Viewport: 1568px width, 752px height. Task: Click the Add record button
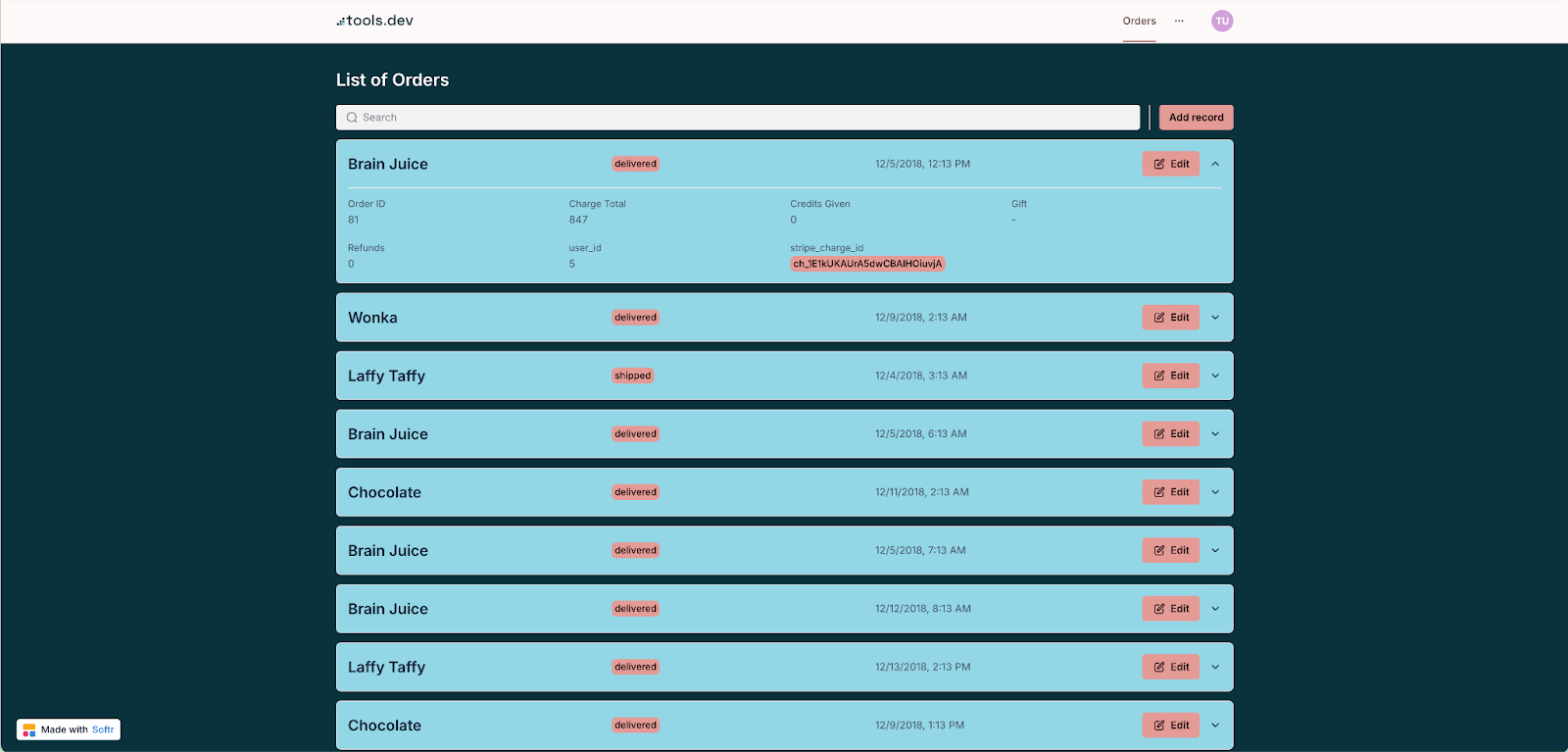point(1196,118)
